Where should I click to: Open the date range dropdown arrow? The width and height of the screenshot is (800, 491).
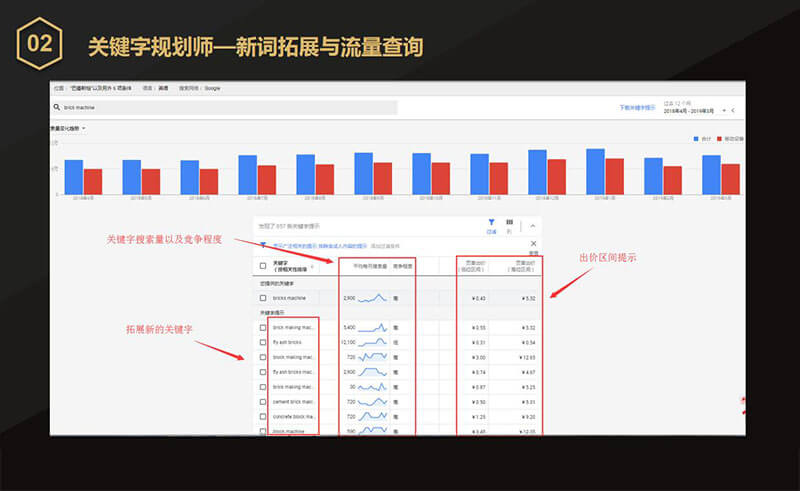click(724, 111)
